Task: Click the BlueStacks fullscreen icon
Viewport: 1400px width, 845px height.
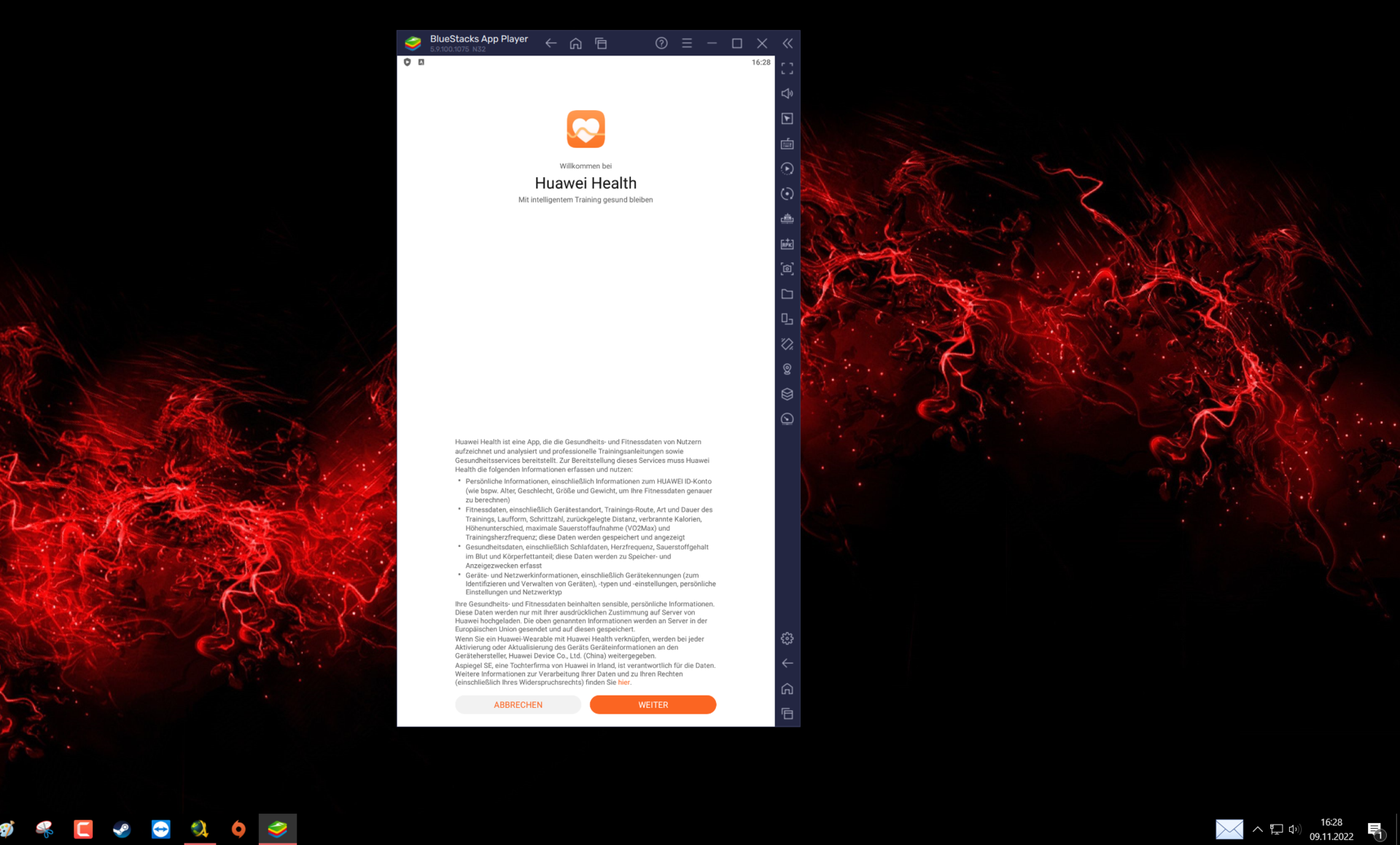Action: pos(787,69)
